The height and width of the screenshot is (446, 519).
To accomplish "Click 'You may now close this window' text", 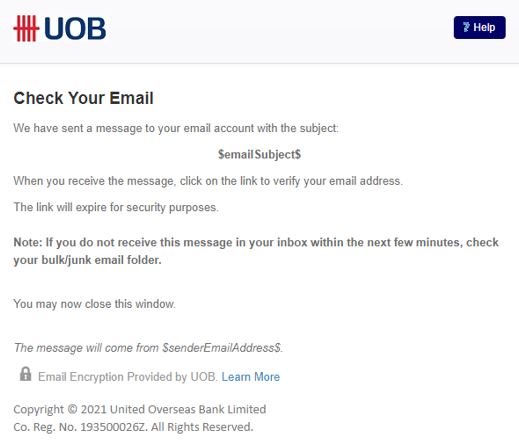I will coord(94,304).
